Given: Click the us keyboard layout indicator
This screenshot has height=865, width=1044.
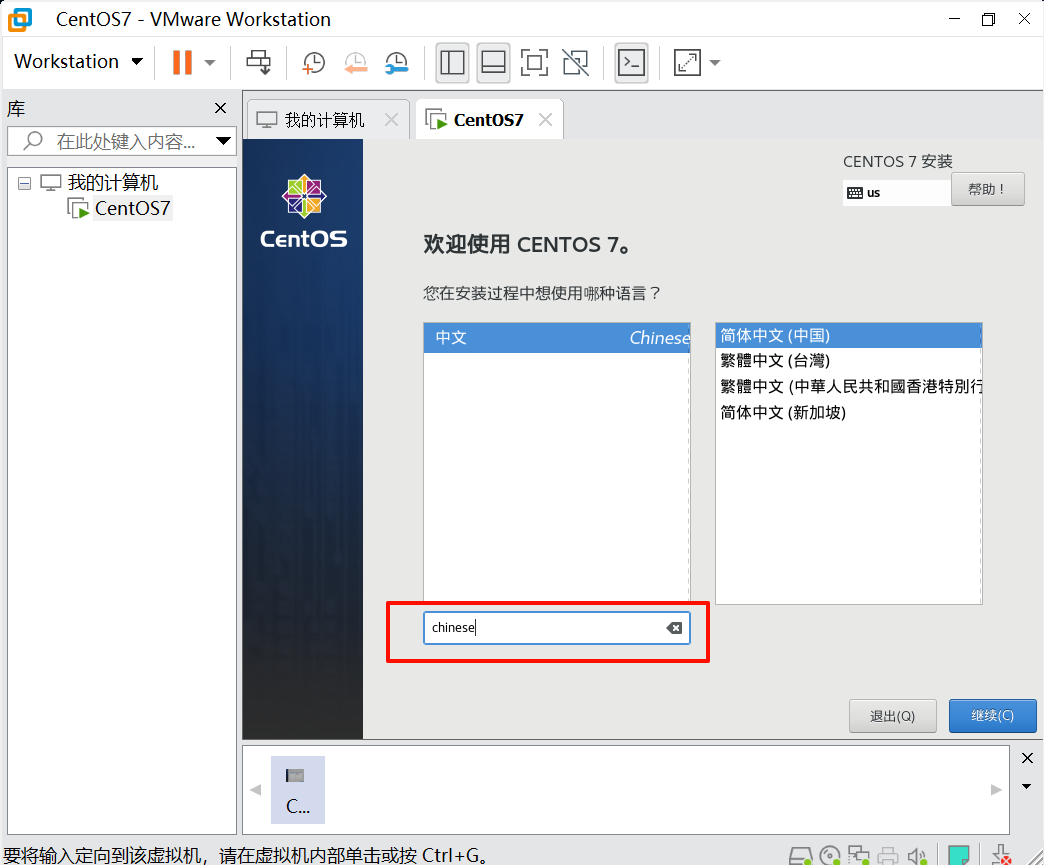Looking at the screenshot, I should pyautogui.click(x=896, y=193).
